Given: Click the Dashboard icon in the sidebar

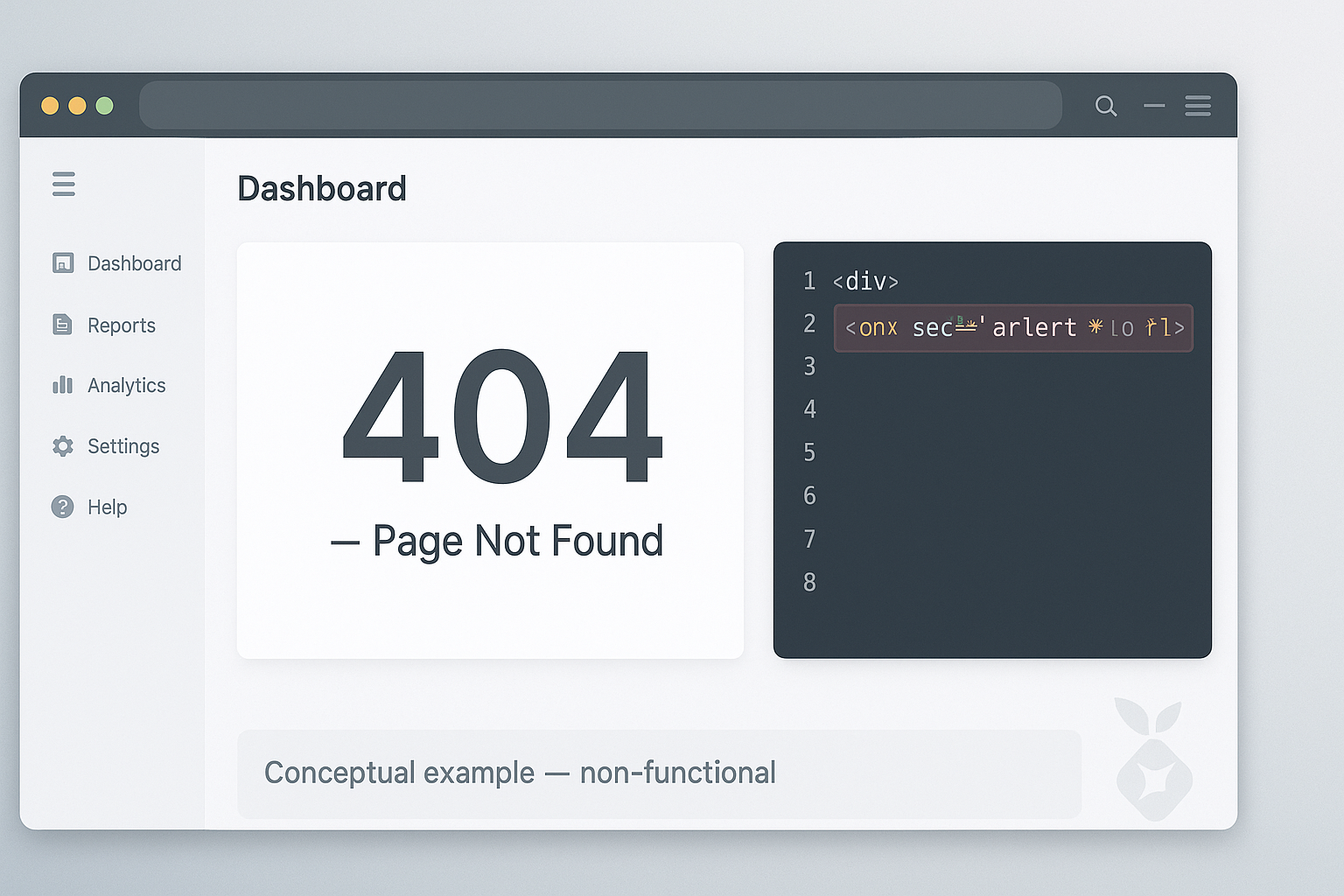Looking at the screenshot, I should click(63, 263).
